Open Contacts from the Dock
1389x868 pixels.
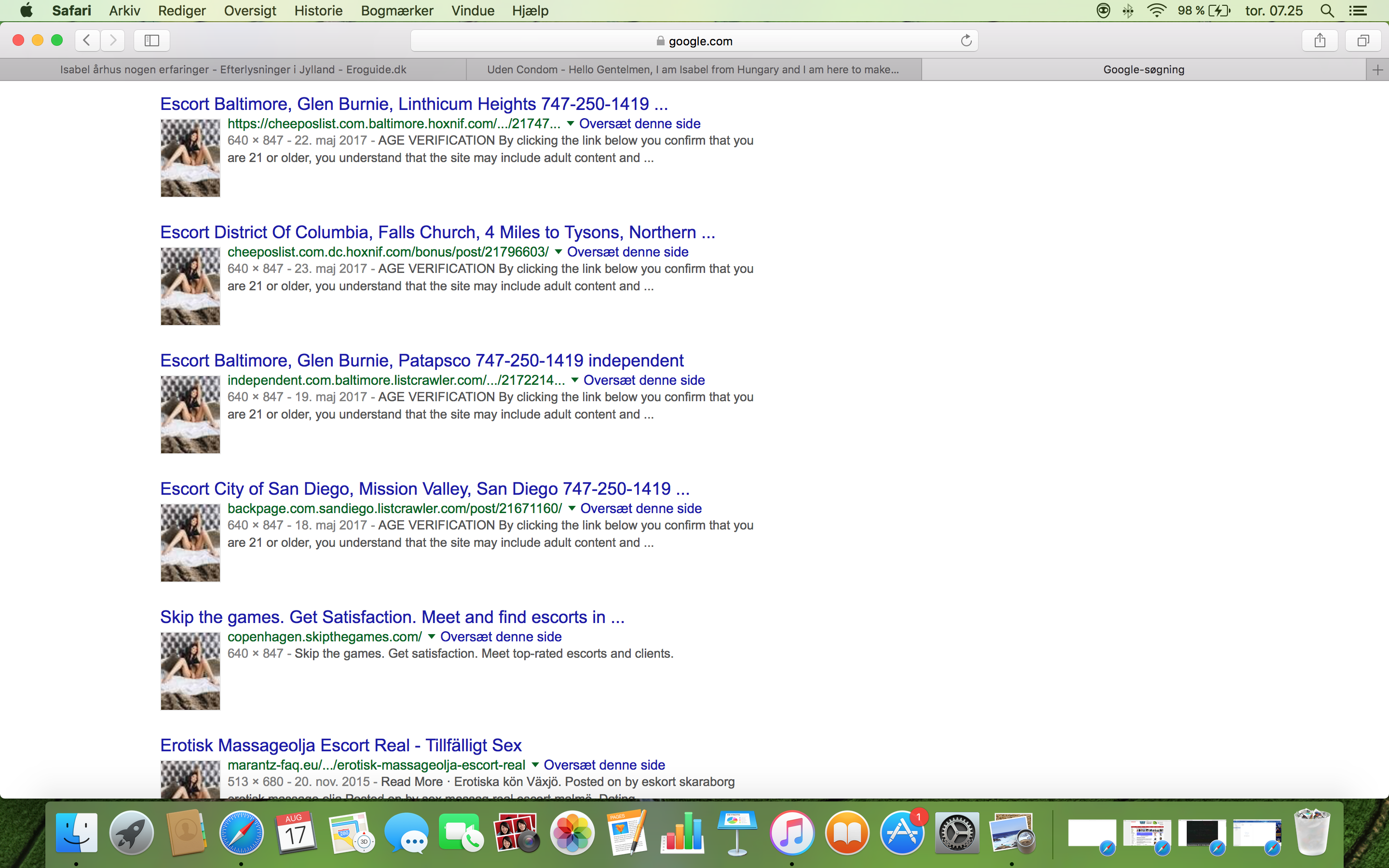click(x=187, y=833)
